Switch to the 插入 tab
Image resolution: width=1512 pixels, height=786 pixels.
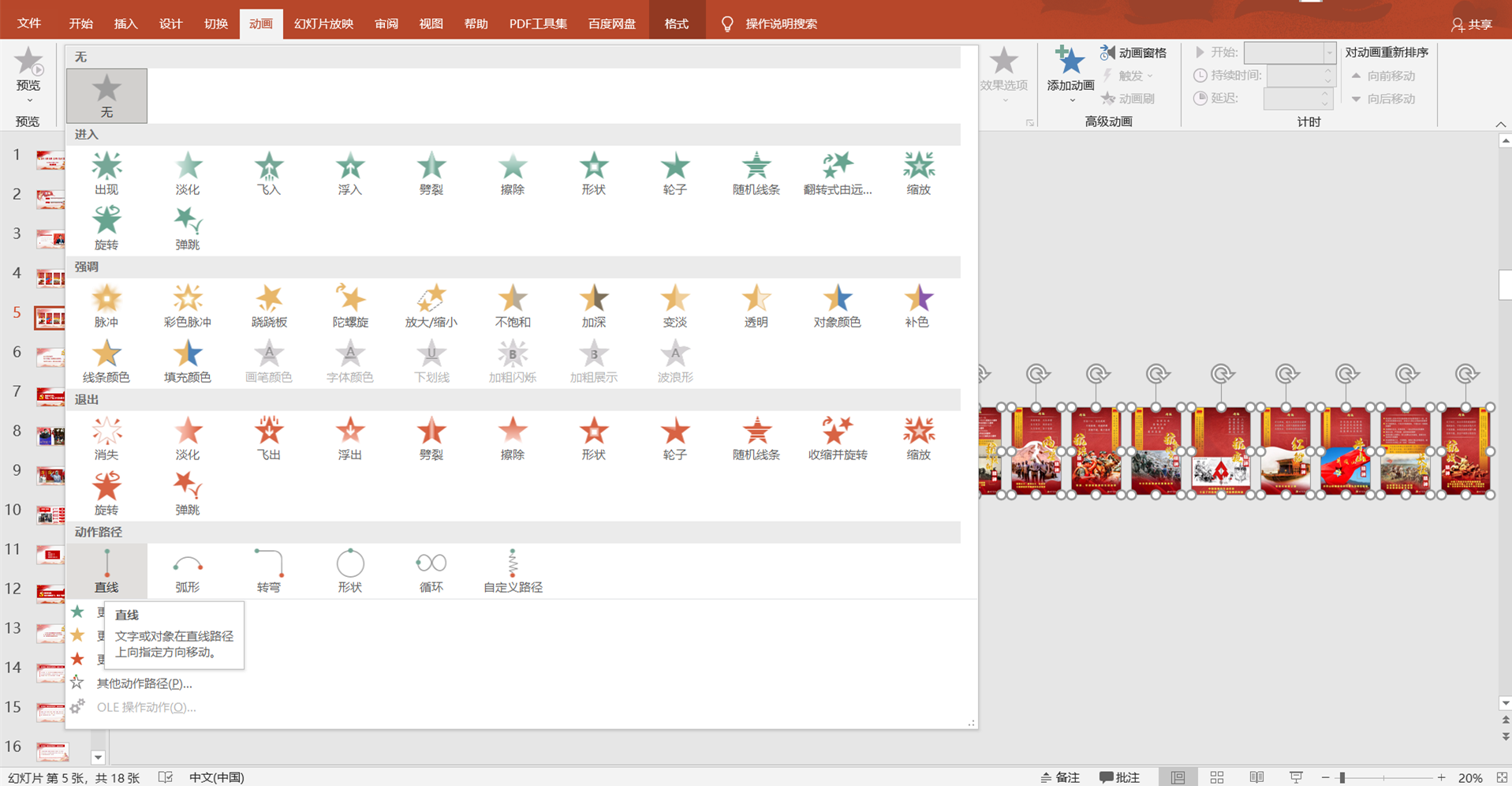(125, 24)
